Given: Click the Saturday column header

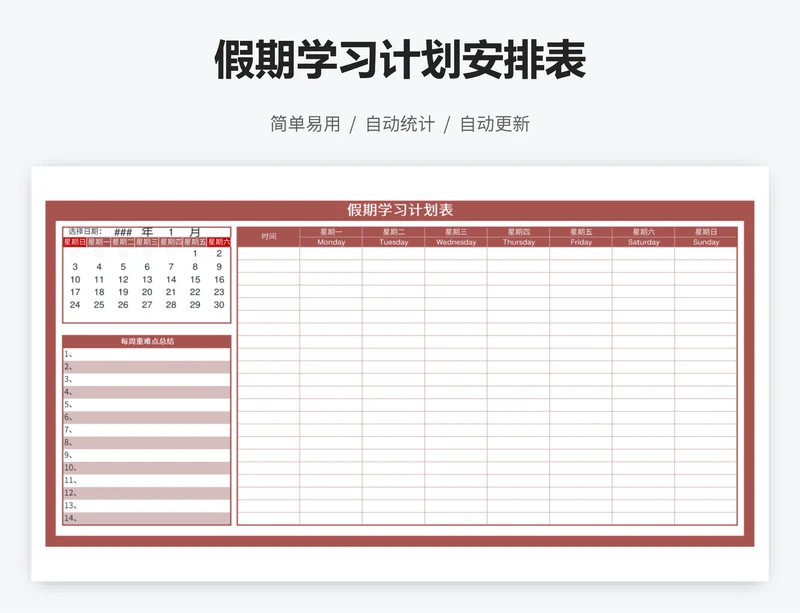Looking at the screenshot, I should point(644,242).
